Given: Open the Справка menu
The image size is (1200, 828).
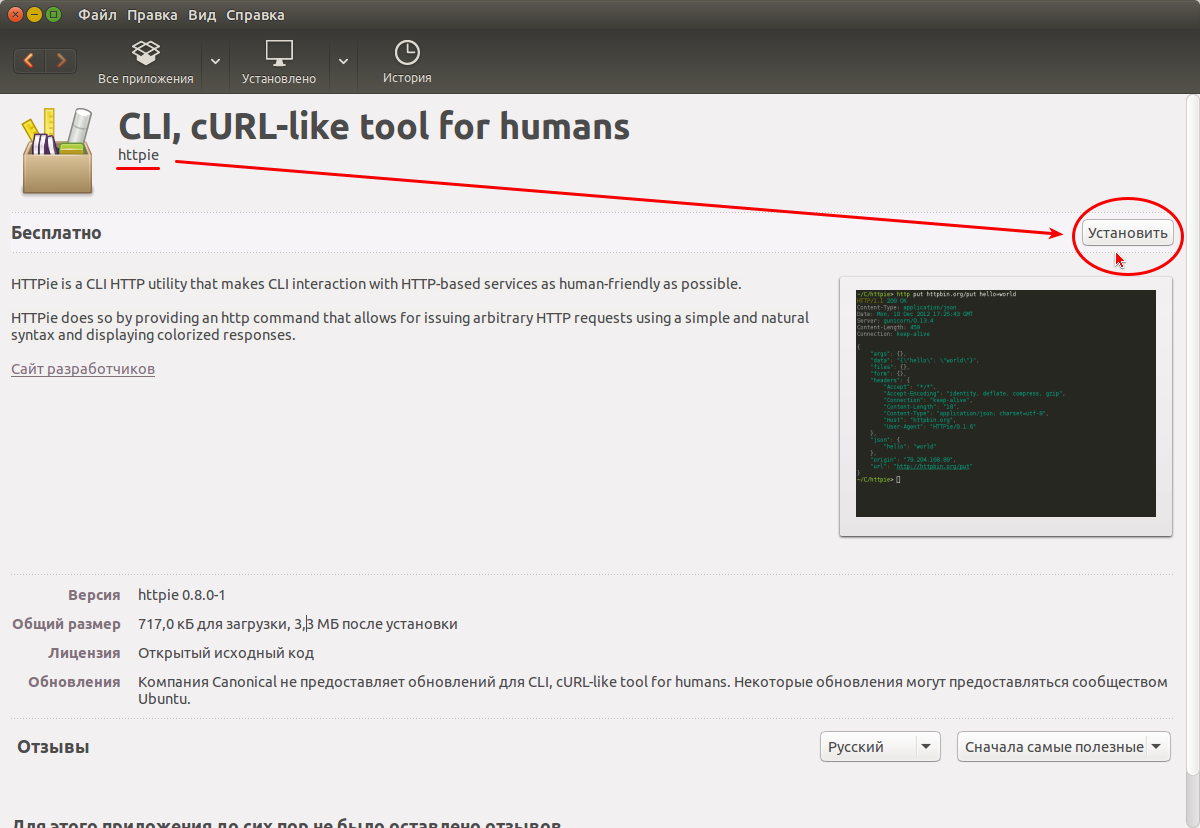Looking at the screenshot, I should [x=255, y=15].
